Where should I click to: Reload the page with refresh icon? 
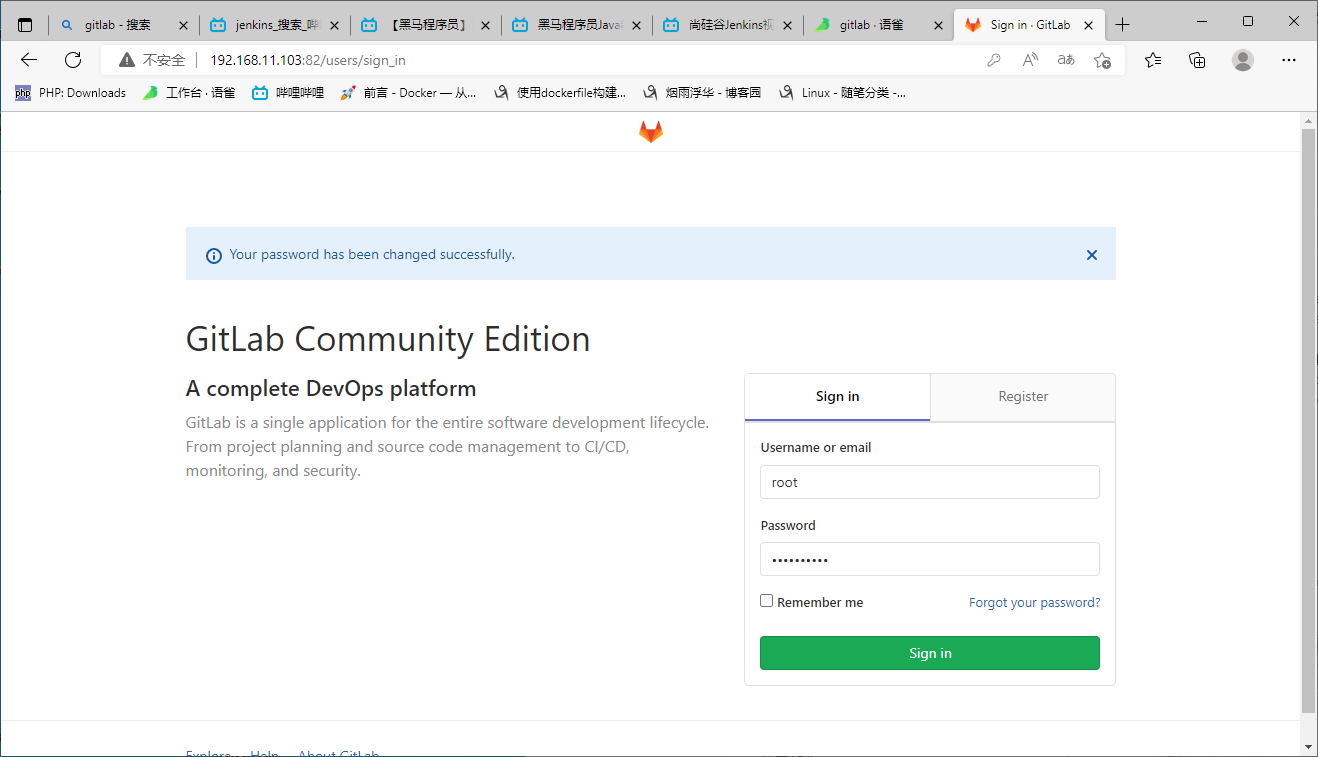73,60
